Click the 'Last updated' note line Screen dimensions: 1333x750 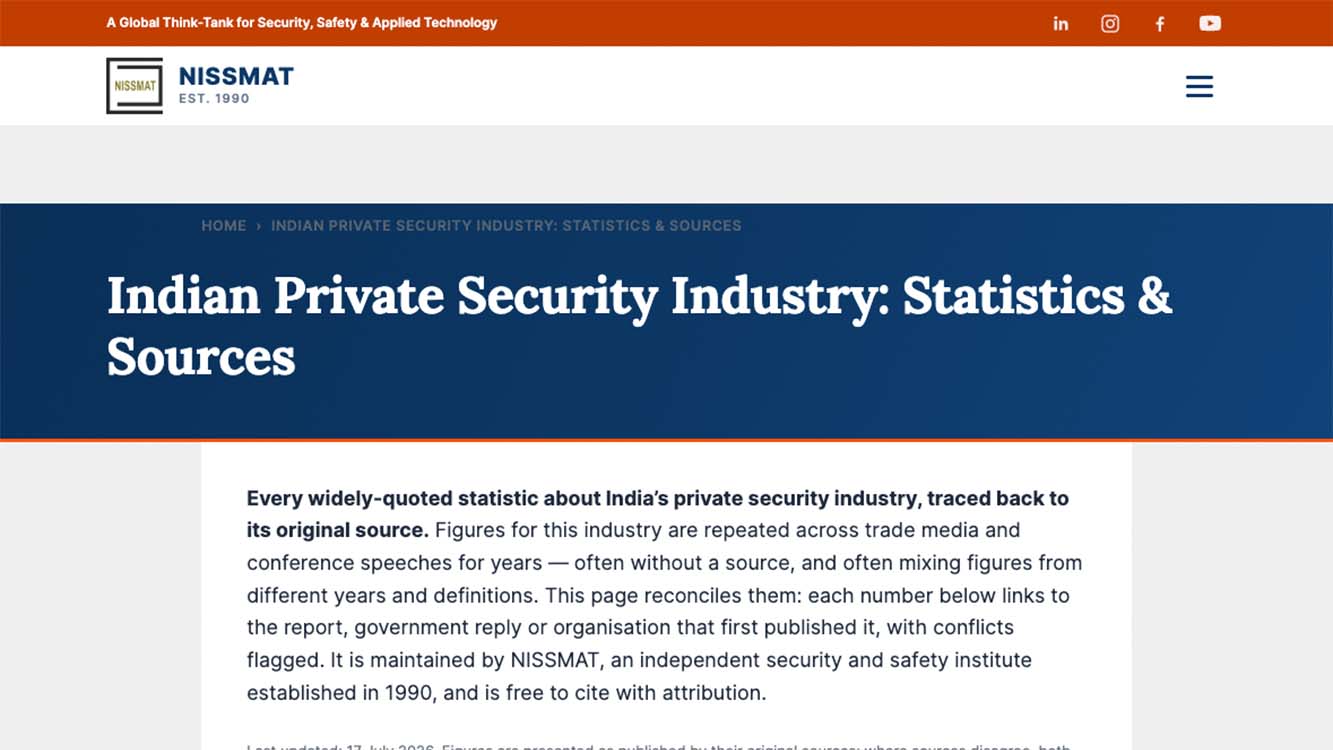(658, 746)
